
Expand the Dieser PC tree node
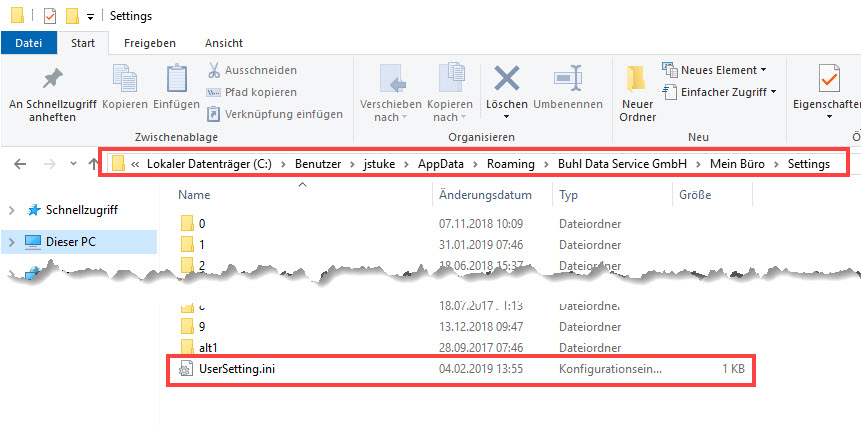[11, 241]
